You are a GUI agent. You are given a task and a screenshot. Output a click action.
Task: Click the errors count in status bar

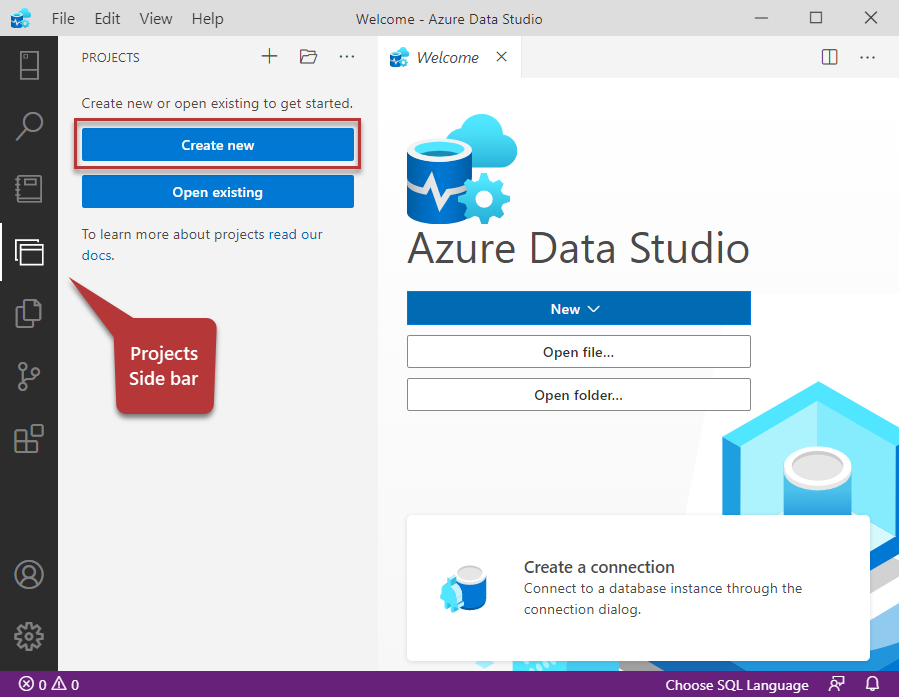(33, 684)
